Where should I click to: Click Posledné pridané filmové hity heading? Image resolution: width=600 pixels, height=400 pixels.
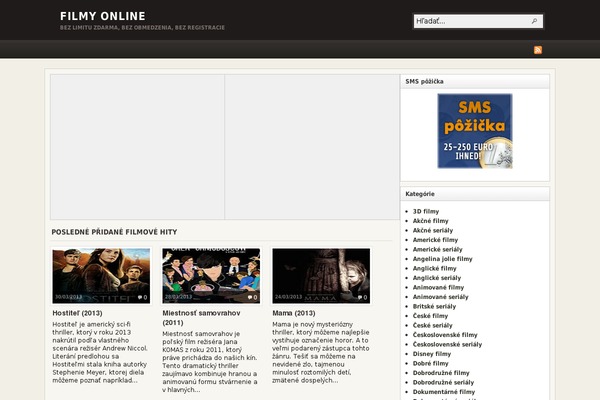click(114, 232)
